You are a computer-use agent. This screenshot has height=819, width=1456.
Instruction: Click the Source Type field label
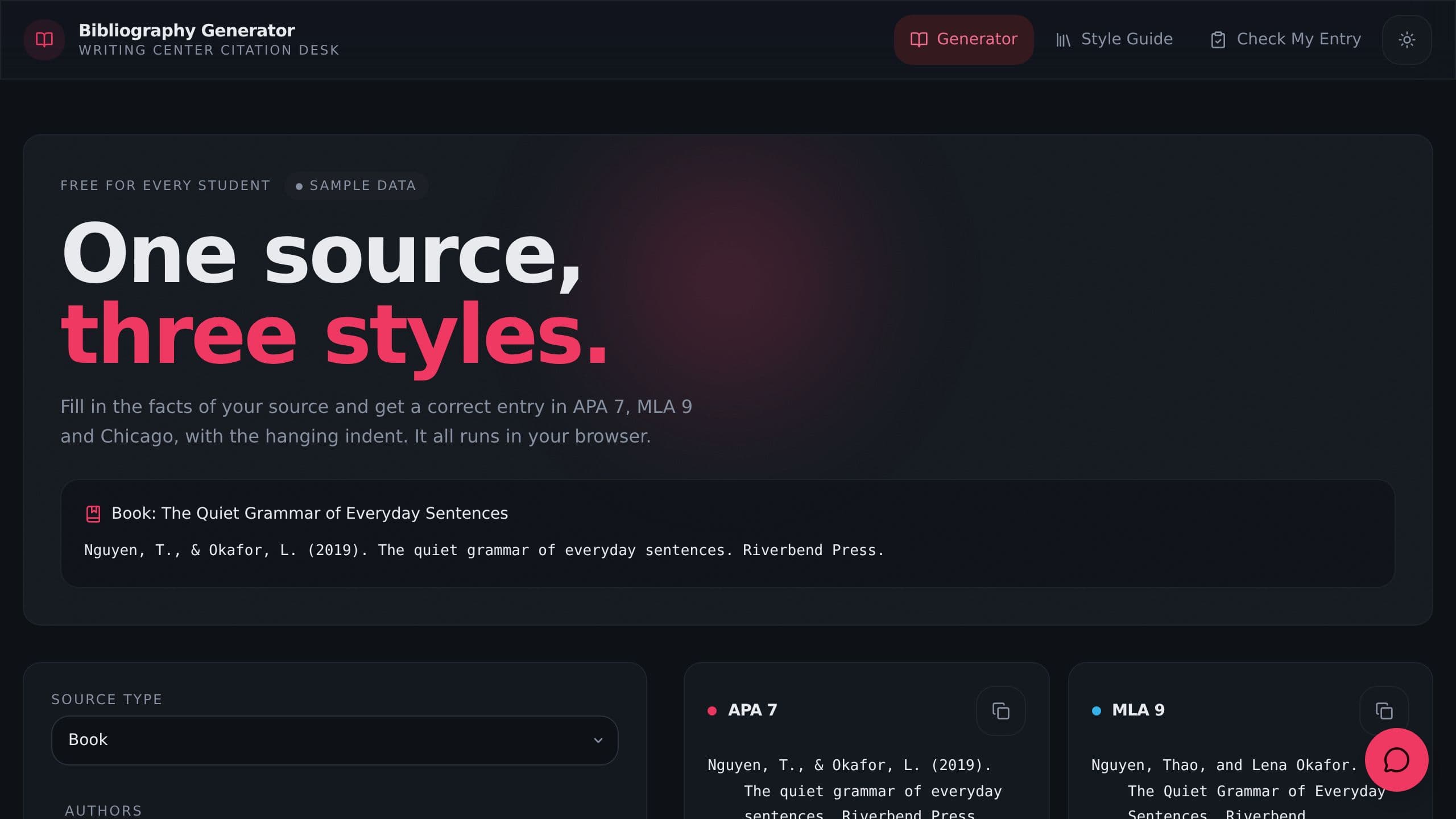coord(107,699)
